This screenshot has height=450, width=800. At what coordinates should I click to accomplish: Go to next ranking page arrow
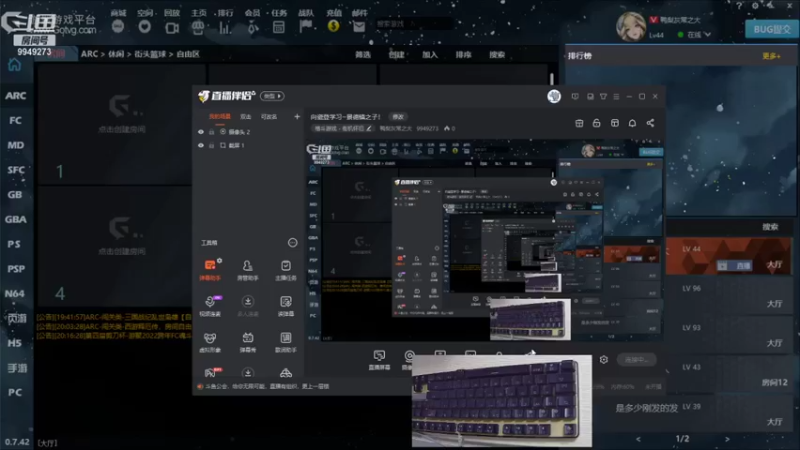pyautogui.click(x=727, y=439)
